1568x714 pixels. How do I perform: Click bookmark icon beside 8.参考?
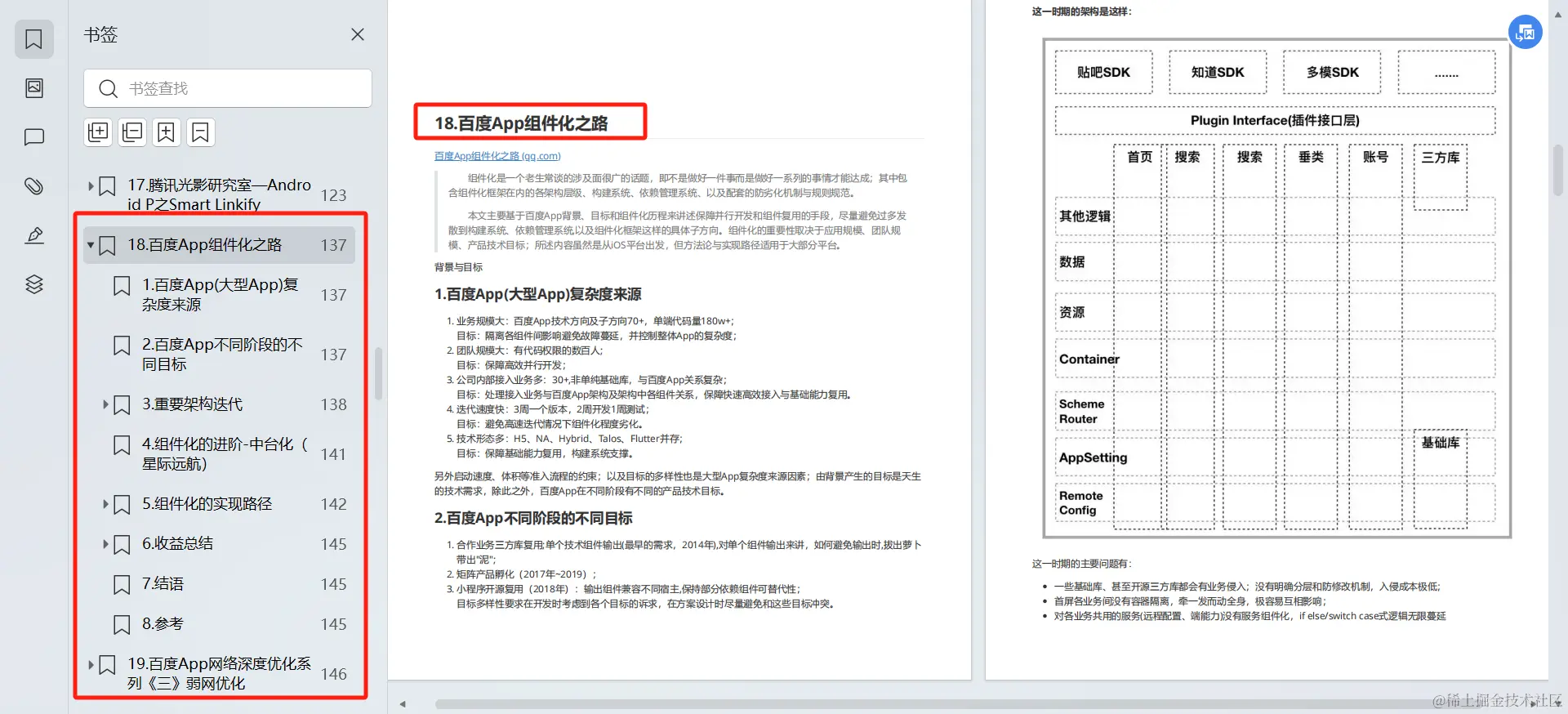pos(122,625)
